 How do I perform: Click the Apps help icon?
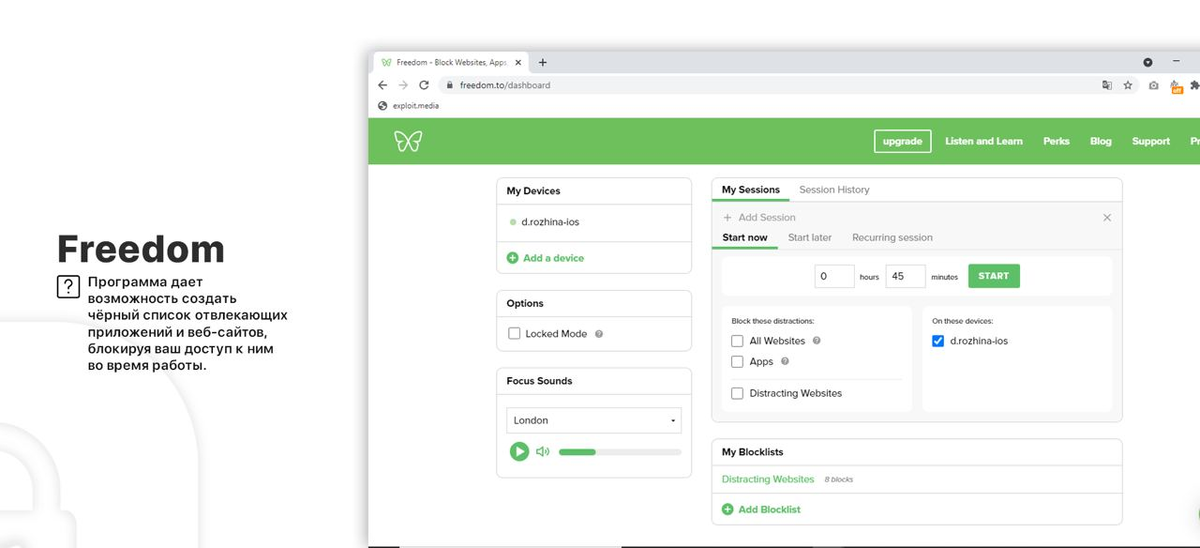coord(785,362)
